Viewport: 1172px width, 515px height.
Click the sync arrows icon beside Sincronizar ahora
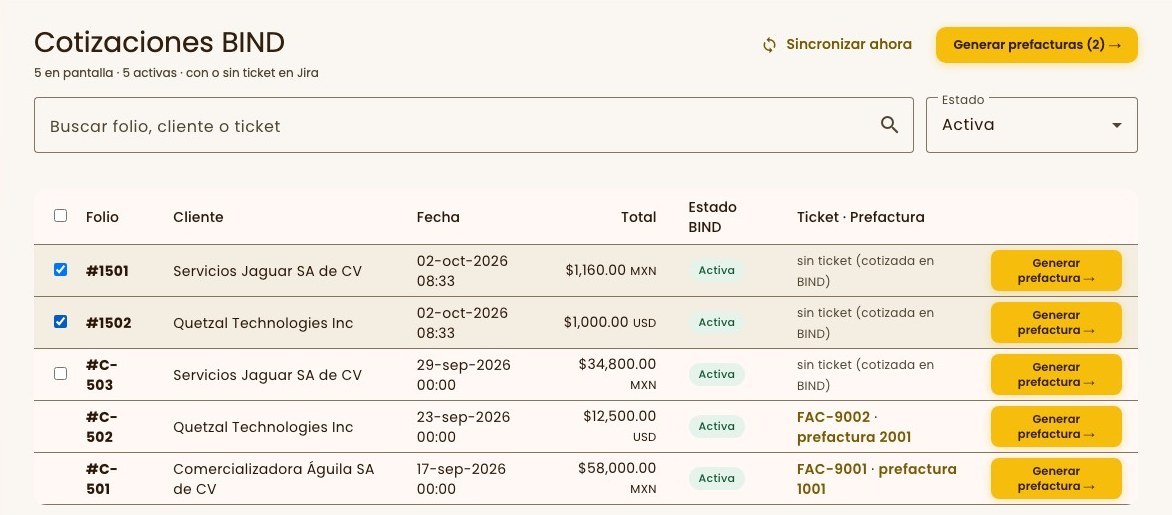[x=769, y=45]
